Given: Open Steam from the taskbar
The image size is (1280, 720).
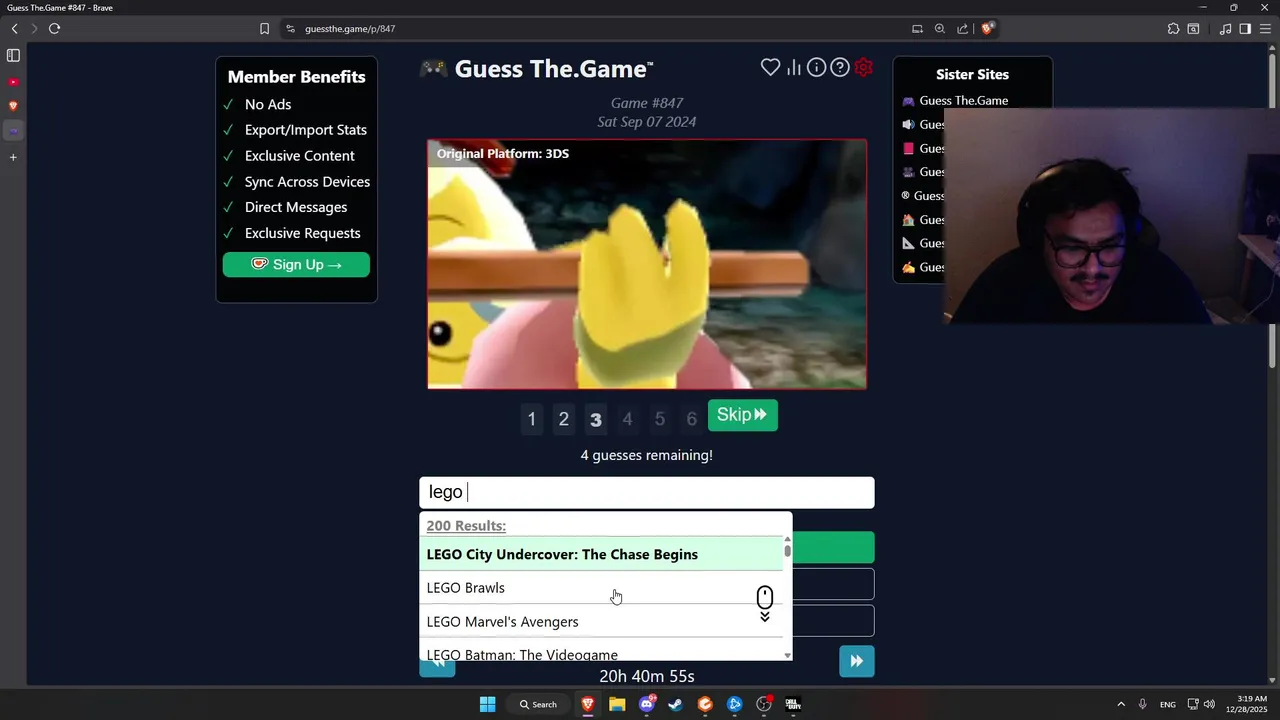Looking at the screenshot, I should click(675, 704).
